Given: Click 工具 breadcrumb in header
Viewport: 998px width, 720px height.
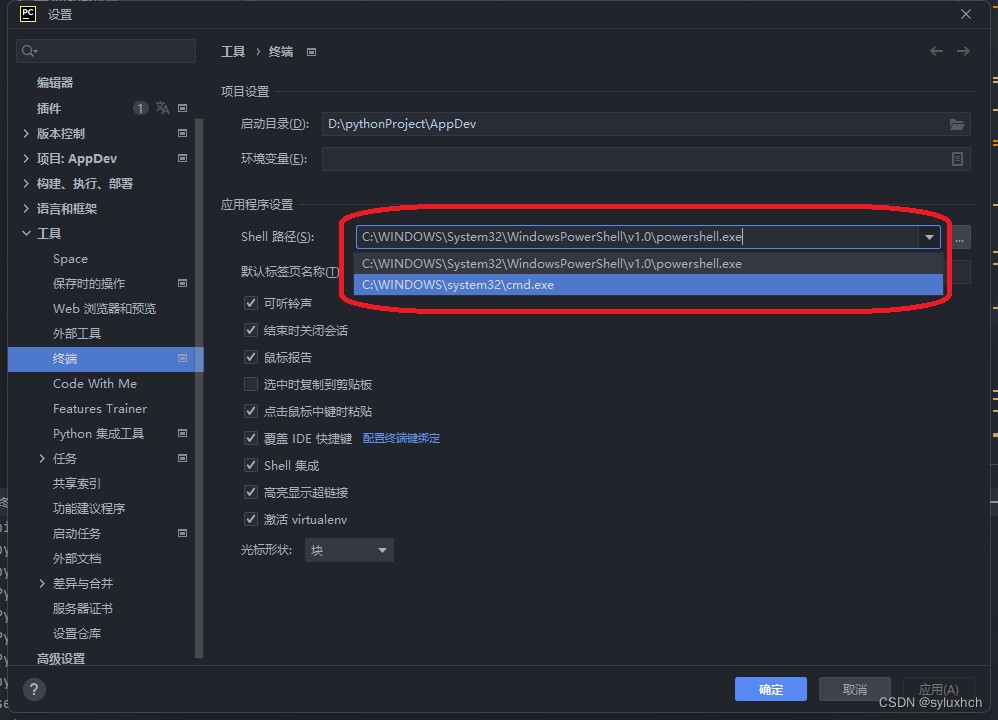Looking at the screenshot, I should [x=233, y=52].
